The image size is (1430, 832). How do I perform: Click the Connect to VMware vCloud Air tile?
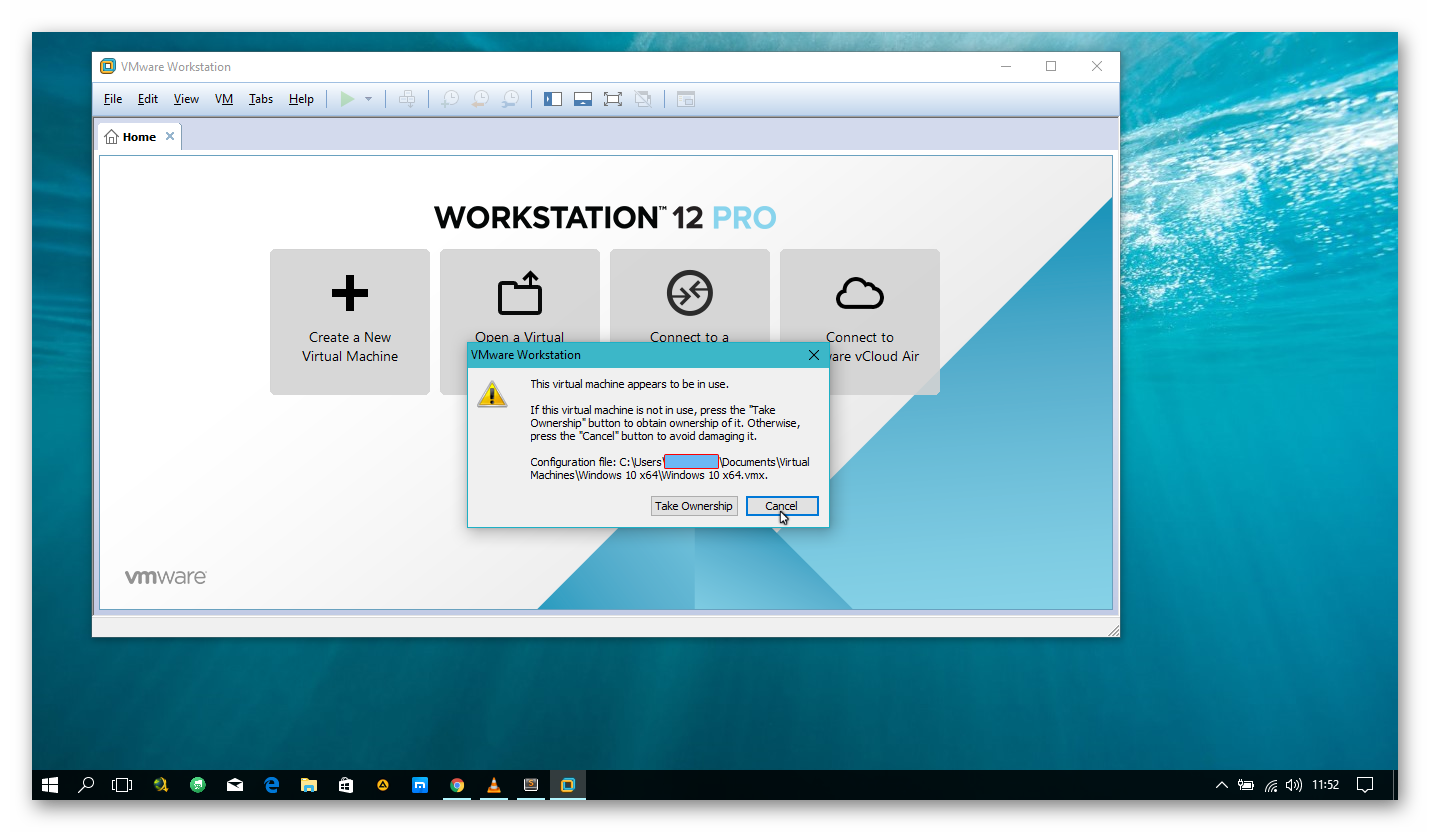(860, 296)
